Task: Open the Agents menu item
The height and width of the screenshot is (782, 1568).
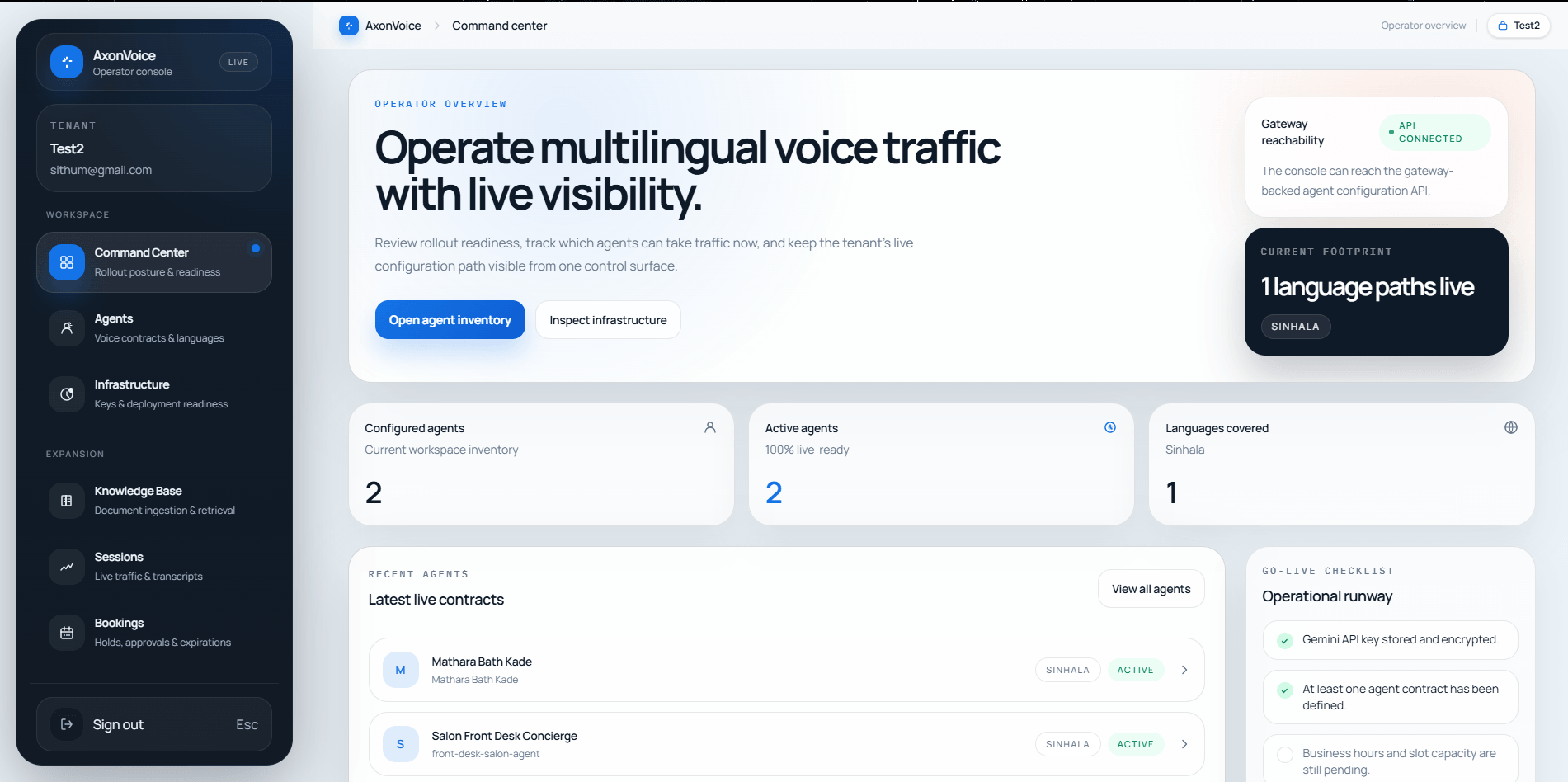Action: coord(154,328)
